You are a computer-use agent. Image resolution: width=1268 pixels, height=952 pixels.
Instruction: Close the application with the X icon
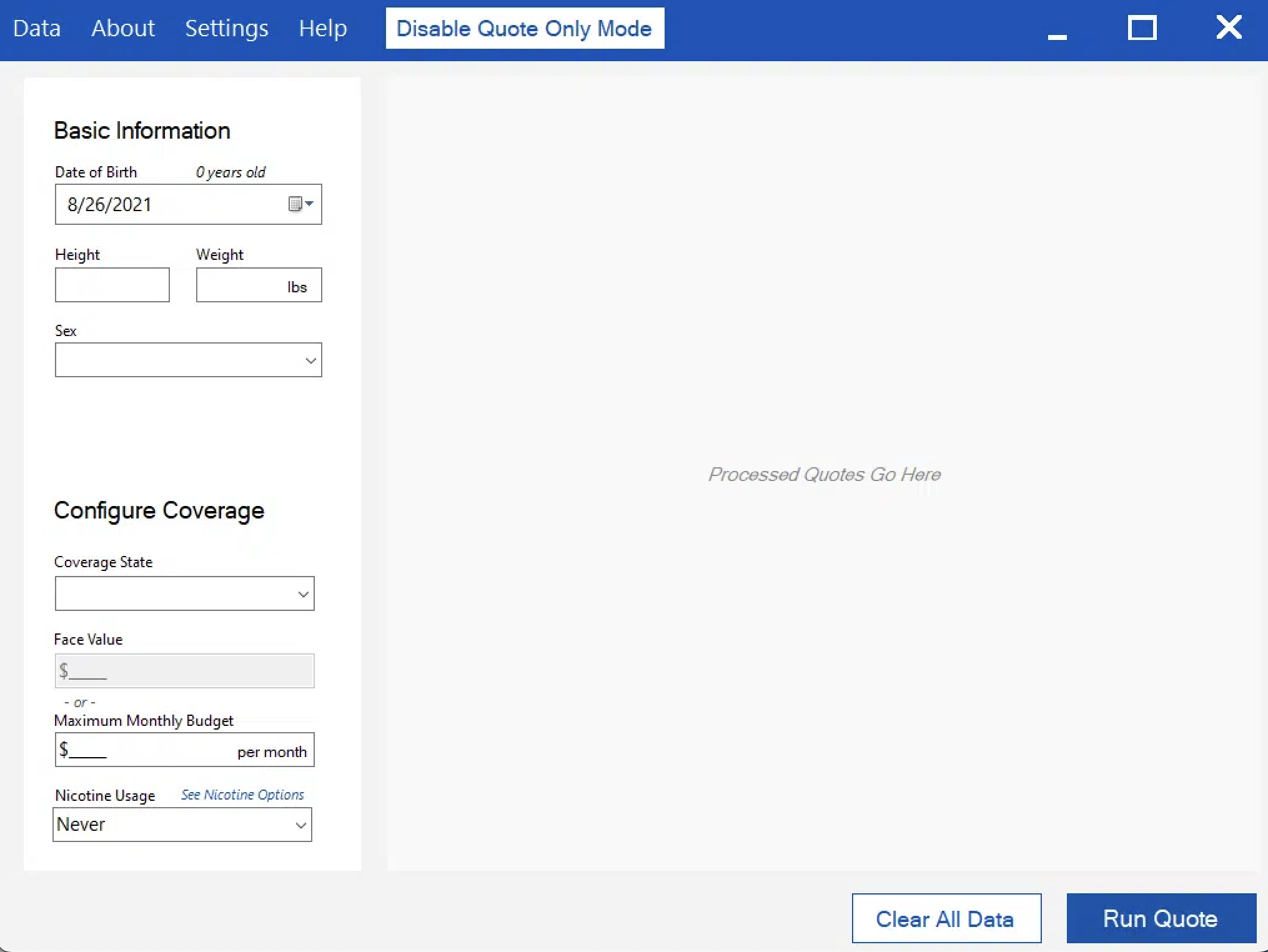pos(1229,27)
